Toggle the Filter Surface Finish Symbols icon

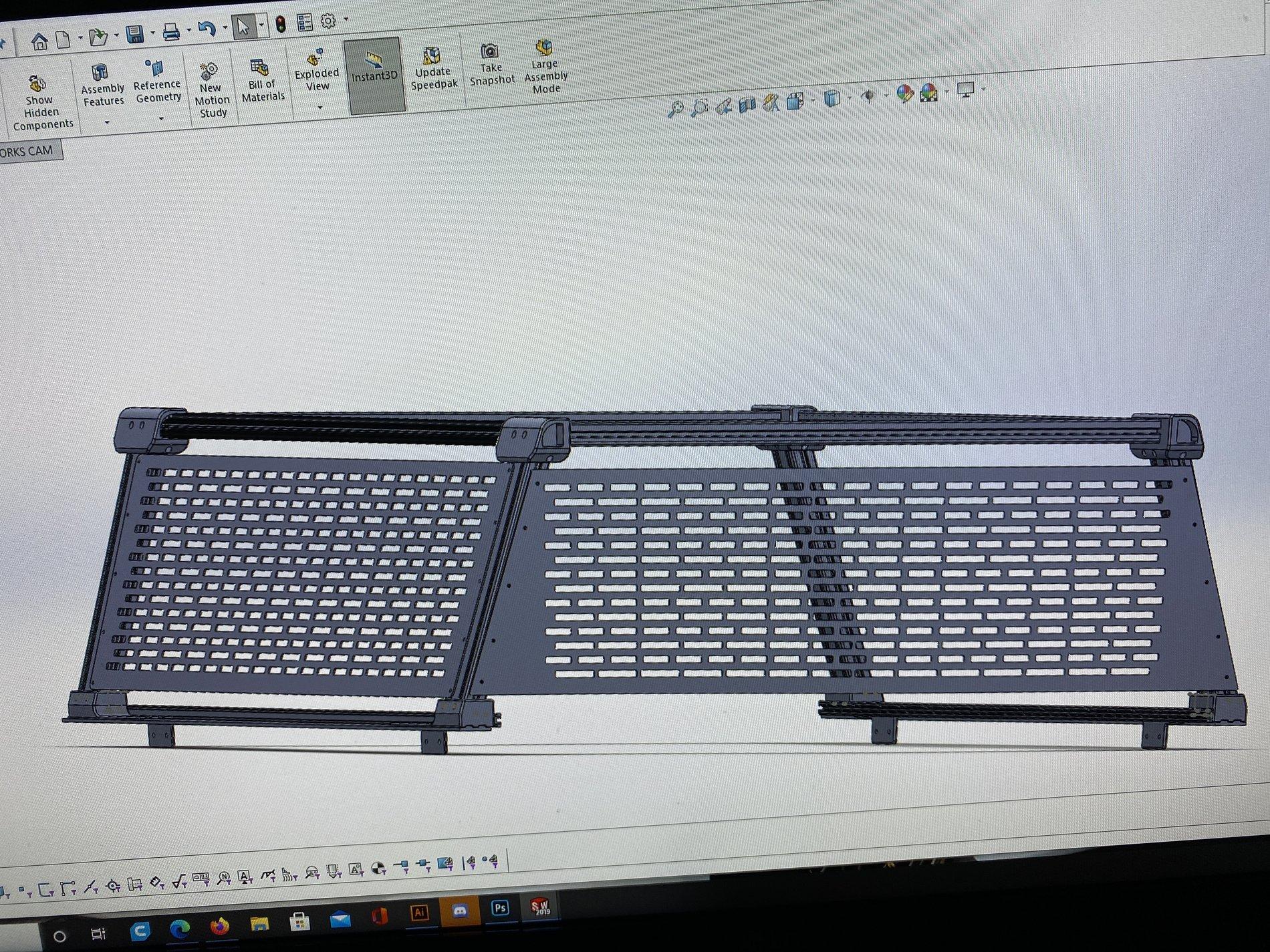(x=178, y=882)
